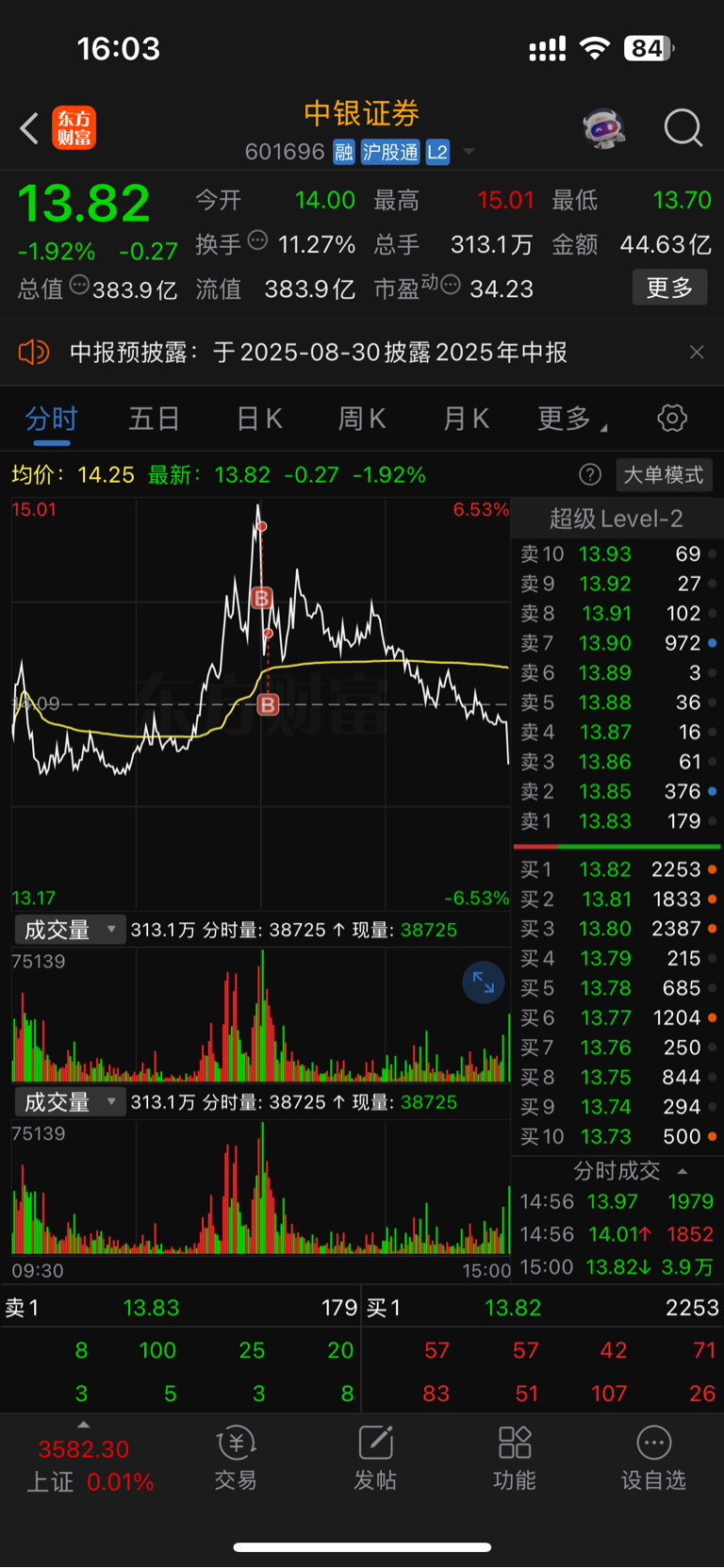The image size is (724, 1568).
Task: Tap info icon next to 市盈动
Action: click(451, 284)
